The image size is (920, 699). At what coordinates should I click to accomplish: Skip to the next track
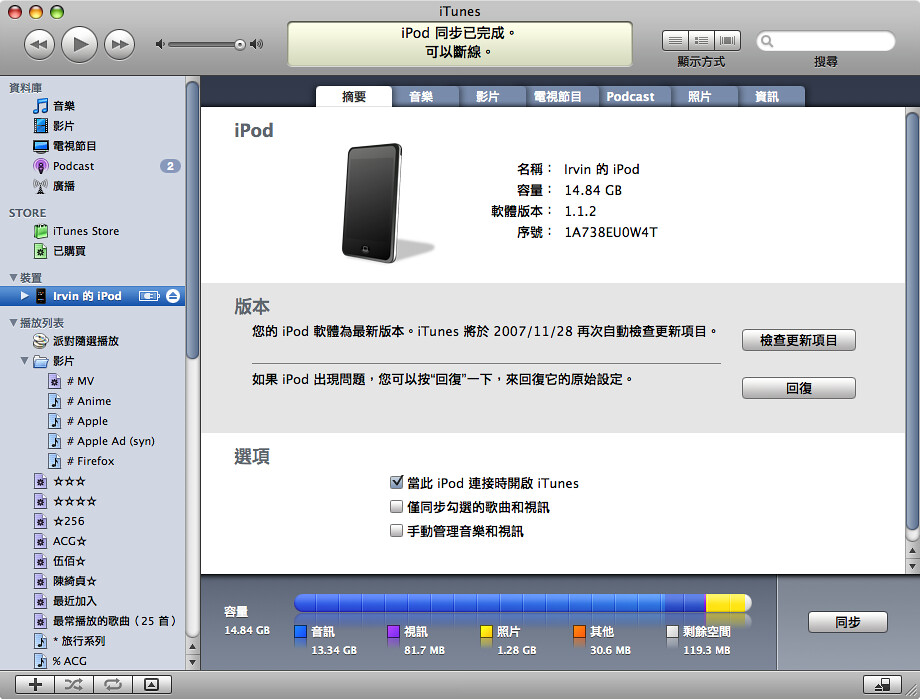119,44
